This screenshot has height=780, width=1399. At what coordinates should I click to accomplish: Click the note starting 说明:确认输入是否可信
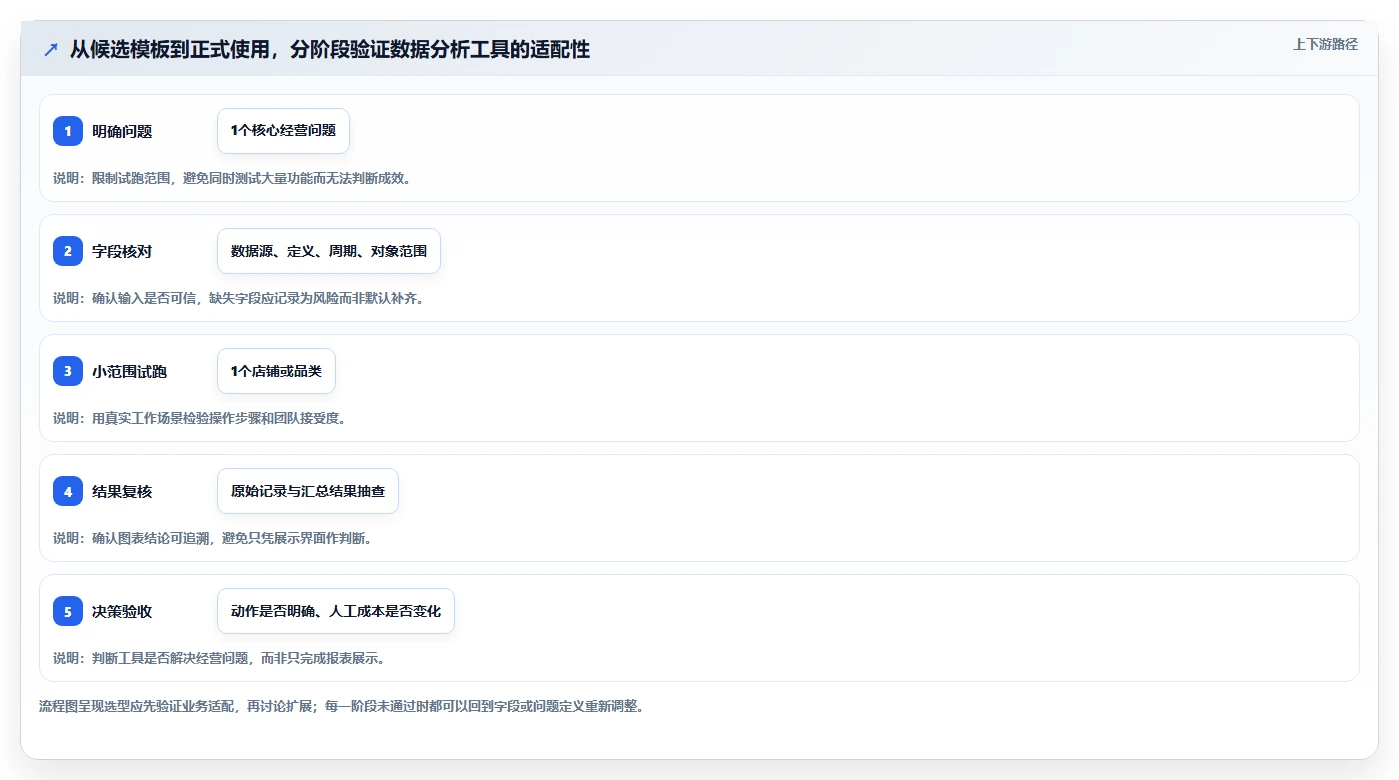(238, 298)
